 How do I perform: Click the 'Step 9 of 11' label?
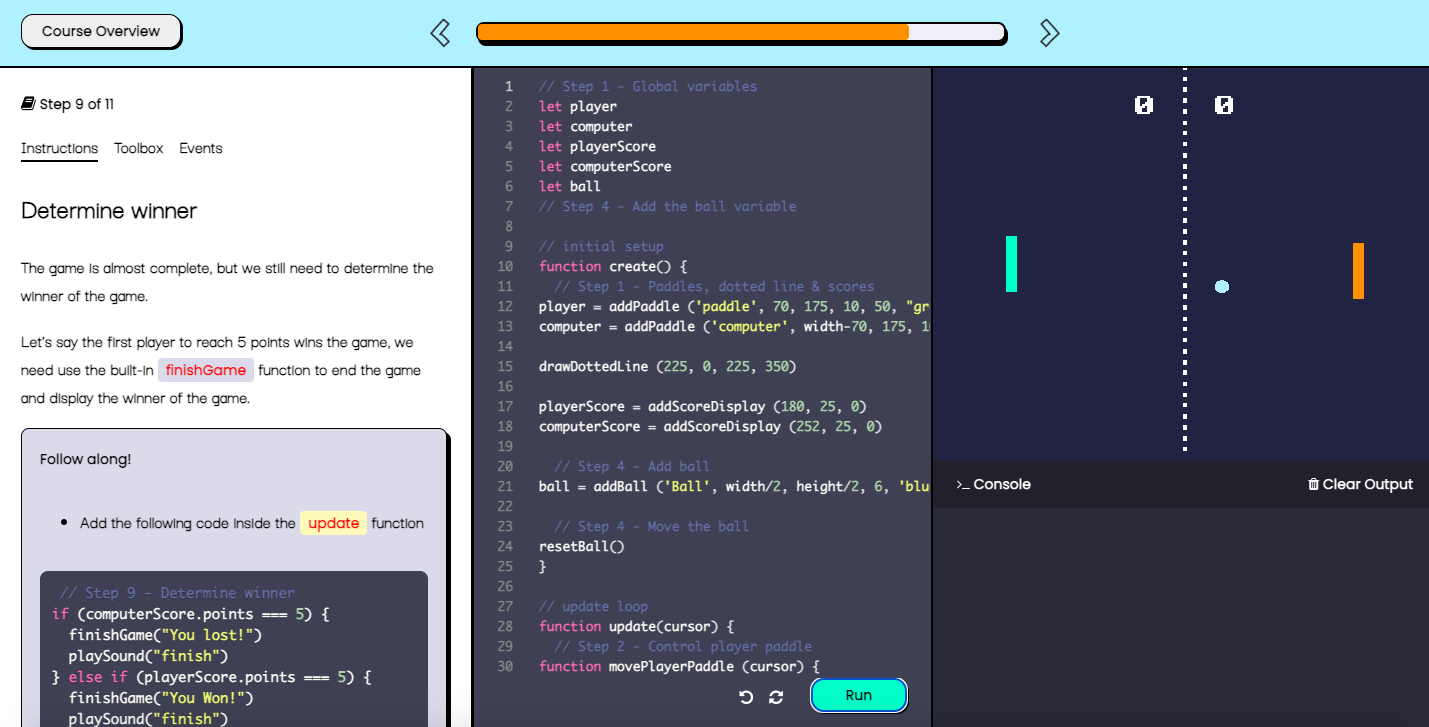pyautogui.click(x=77, y=104)
